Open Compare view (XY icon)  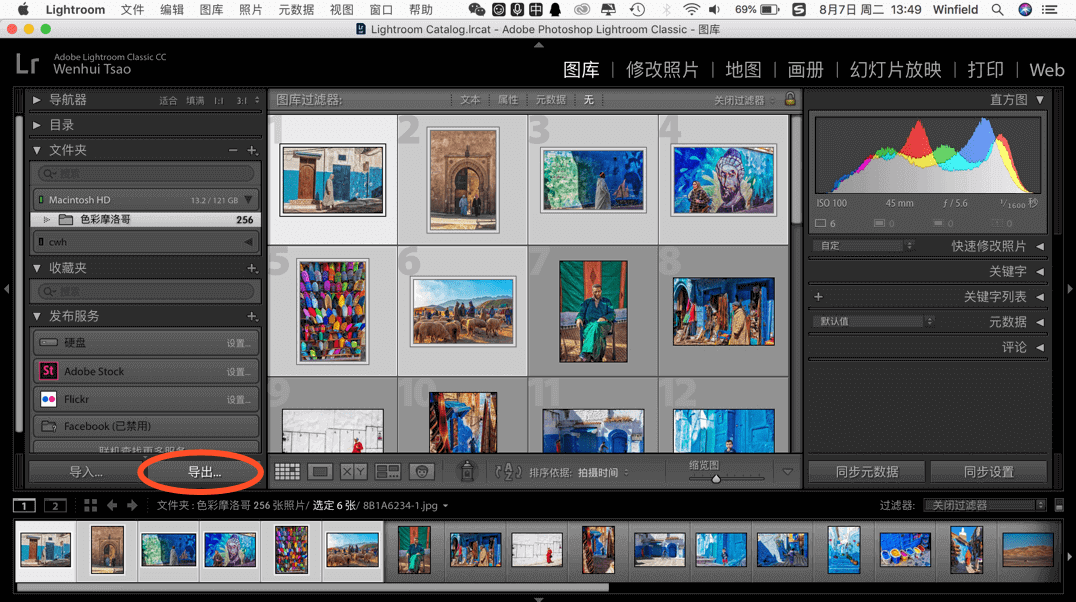click(353, 472)
